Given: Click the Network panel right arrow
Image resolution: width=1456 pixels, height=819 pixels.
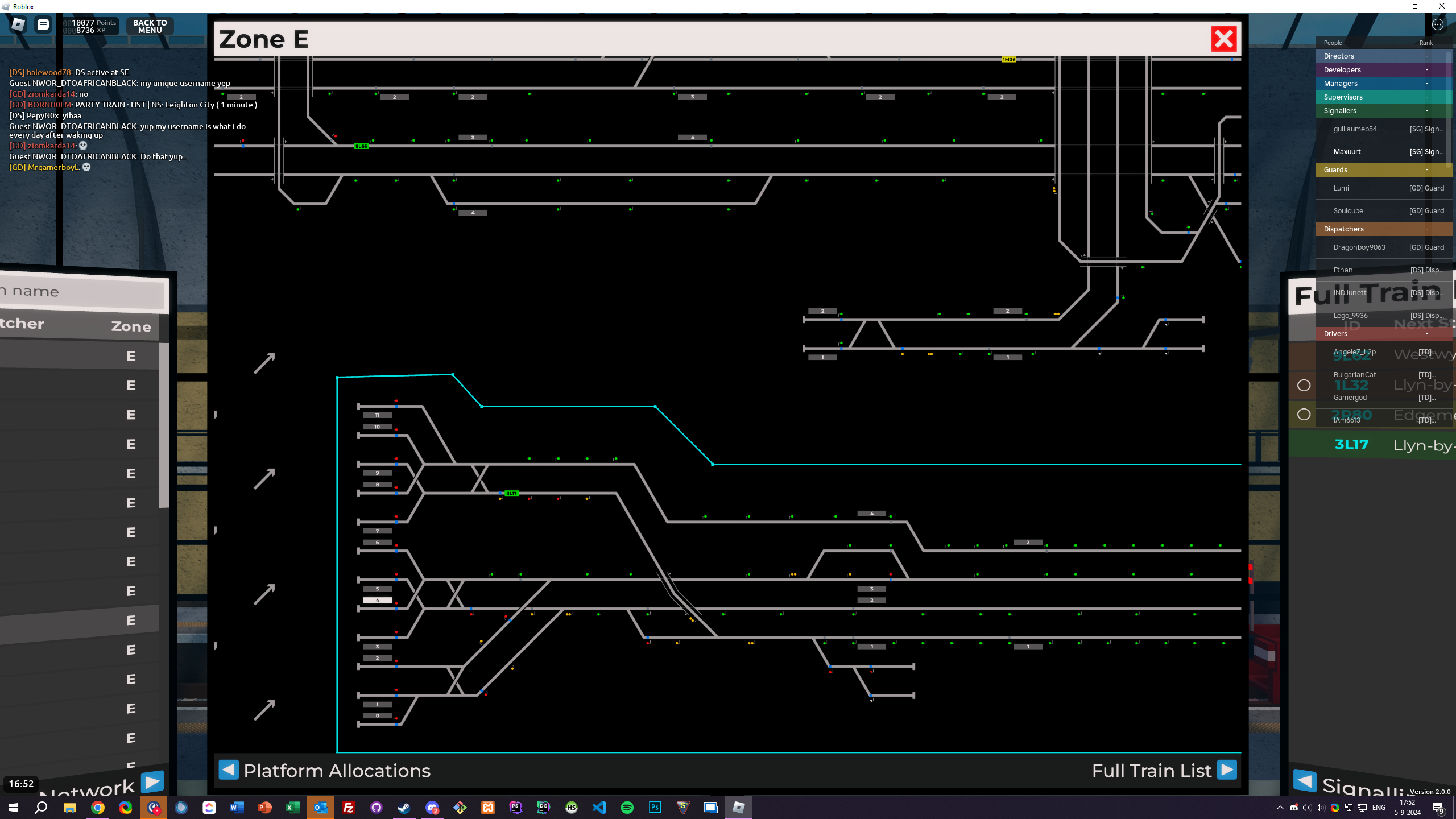Looking at the screenshot, I should coord(152,782).
